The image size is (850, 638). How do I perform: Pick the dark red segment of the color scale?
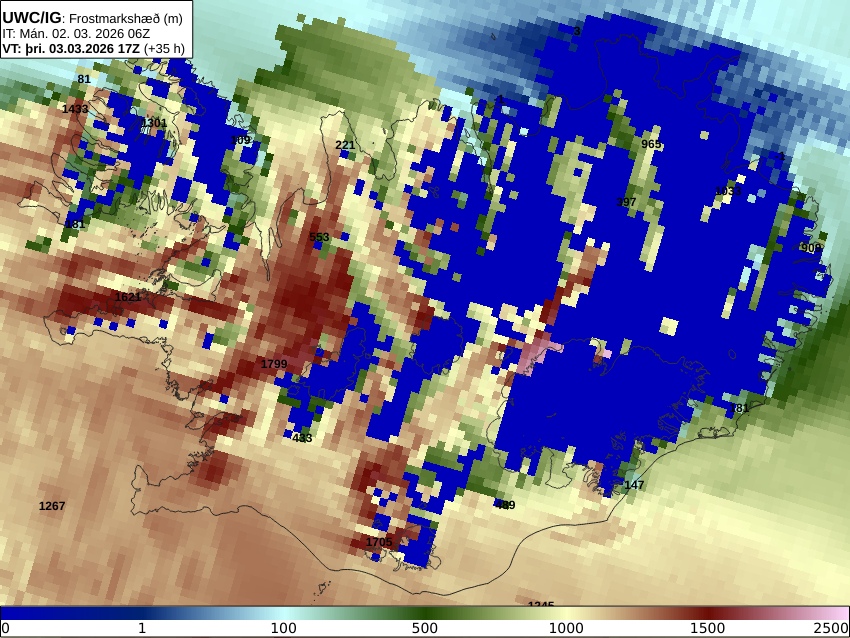pos(707,613)
